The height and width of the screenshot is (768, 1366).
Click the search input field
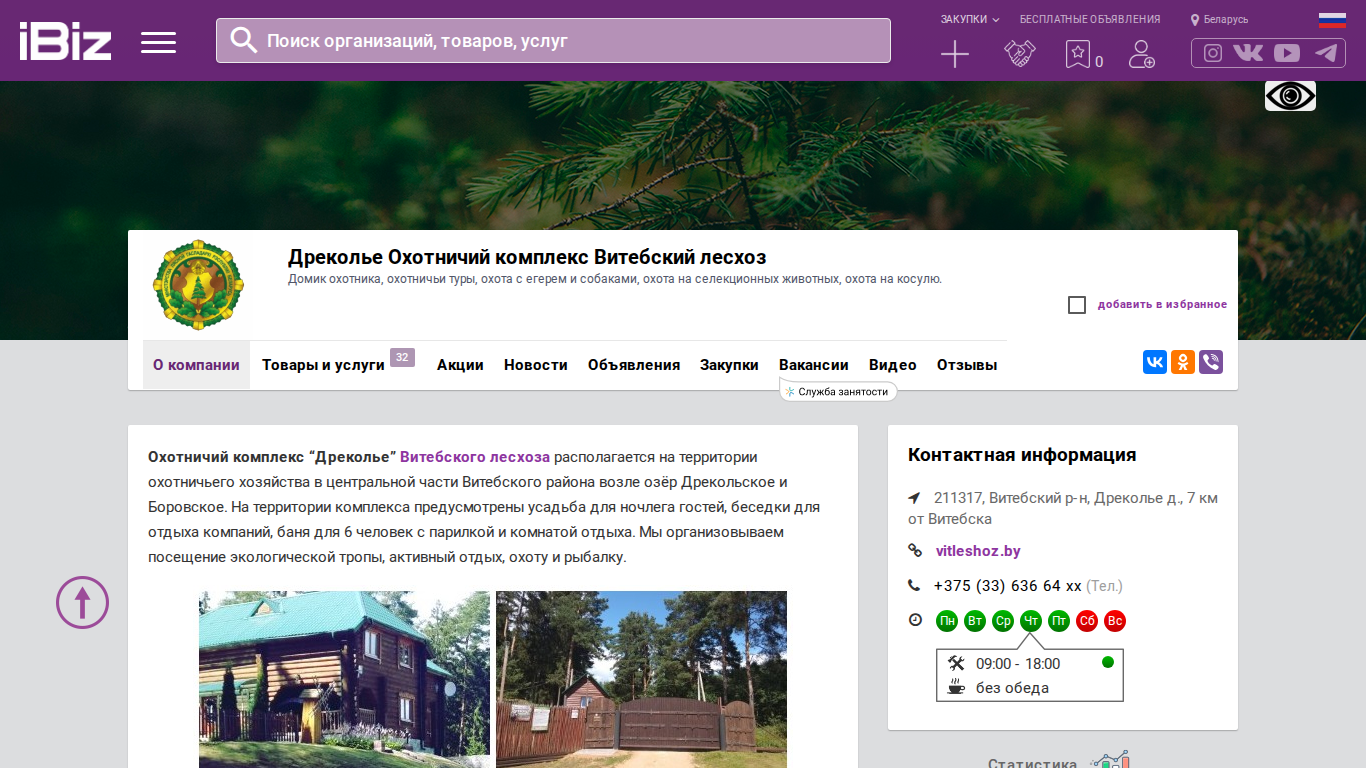tap(553, 40)
